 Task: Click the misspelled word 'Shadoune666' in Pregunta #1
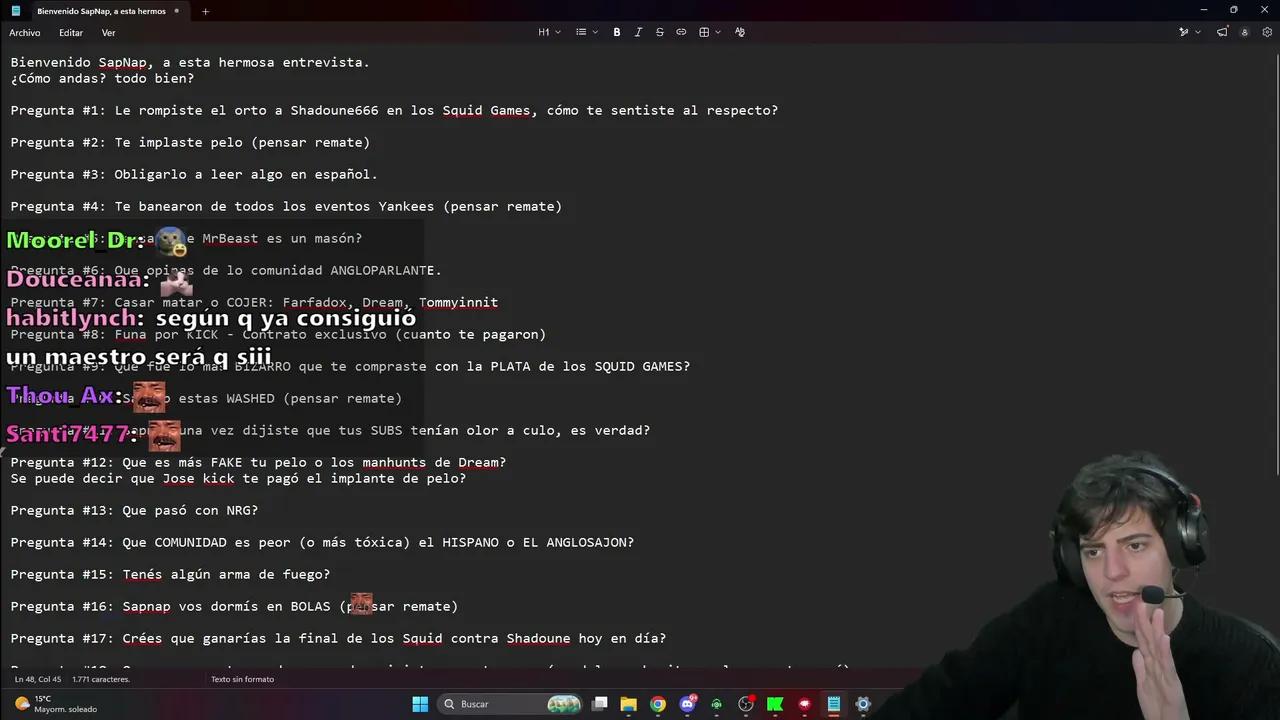coord(335,110)
